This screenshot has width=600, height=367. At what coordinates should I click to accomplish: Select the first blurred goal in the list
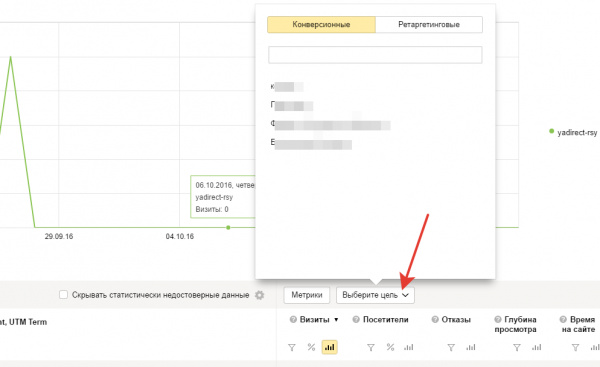[287, 87]
